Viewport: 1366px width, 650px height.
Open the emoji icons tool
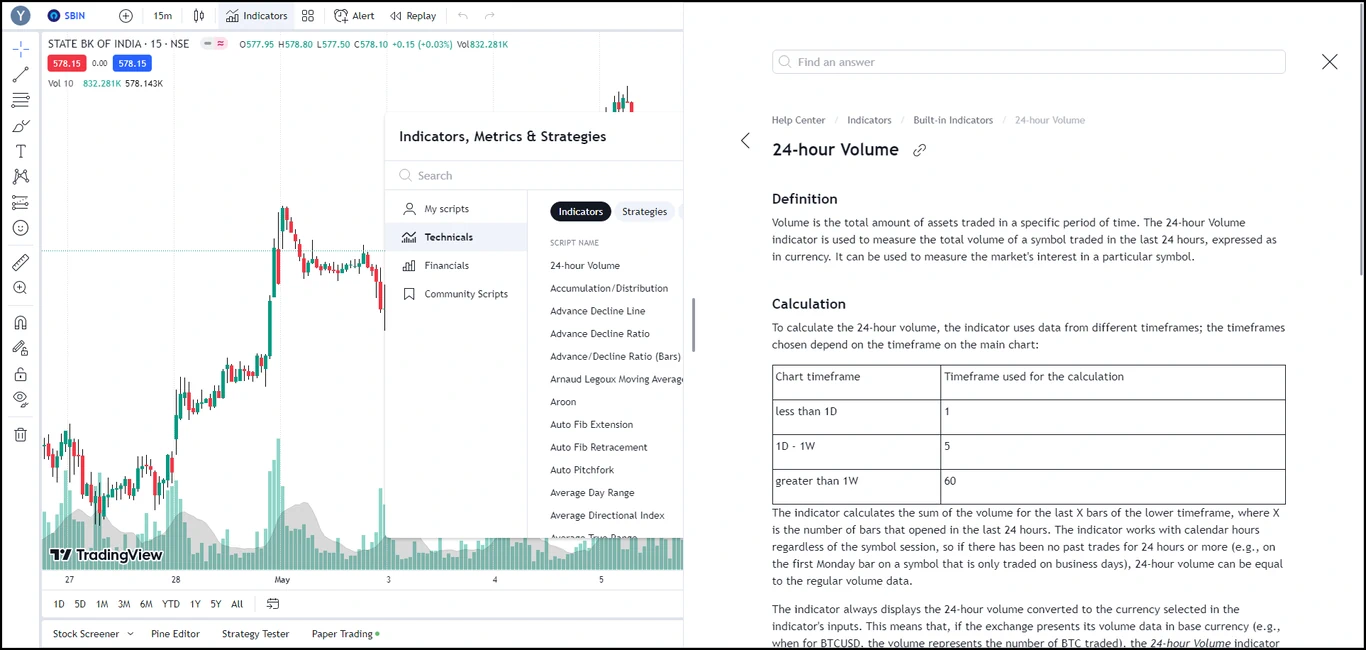tap(21, 228)
